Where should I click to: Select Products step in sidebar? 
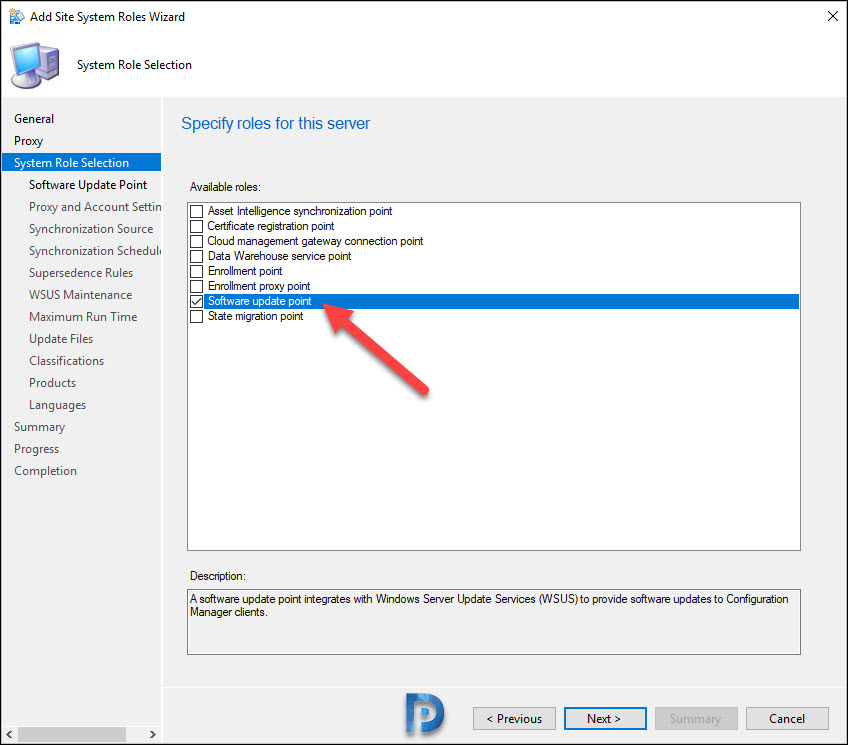point(52,383)
